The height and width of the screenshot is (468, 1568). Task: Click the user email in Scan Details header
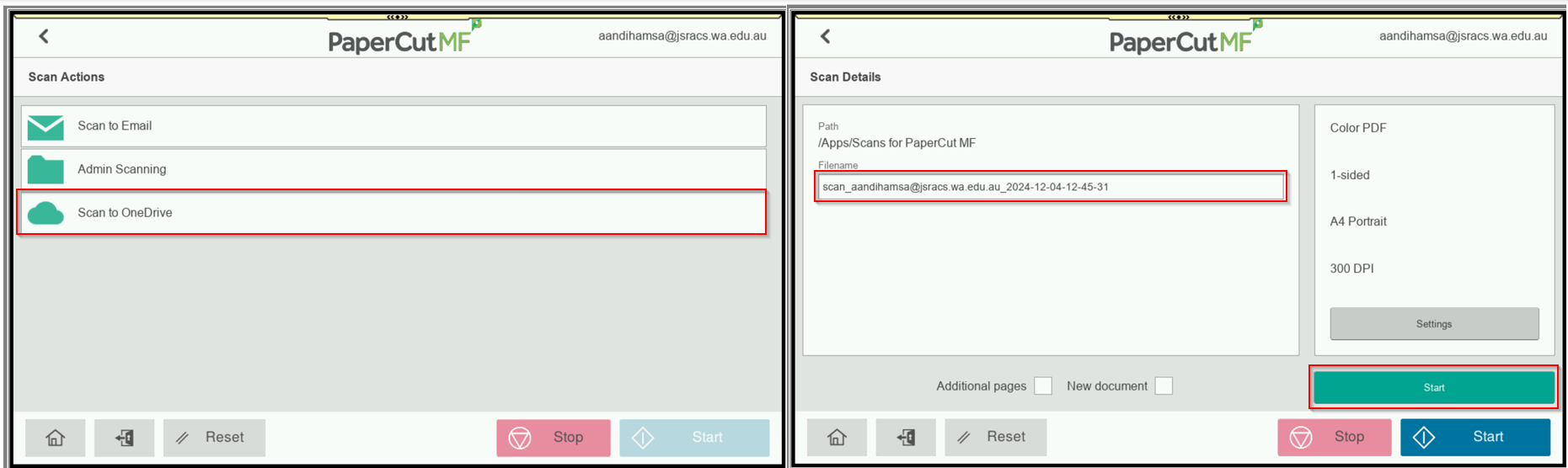click(1464, 36)
